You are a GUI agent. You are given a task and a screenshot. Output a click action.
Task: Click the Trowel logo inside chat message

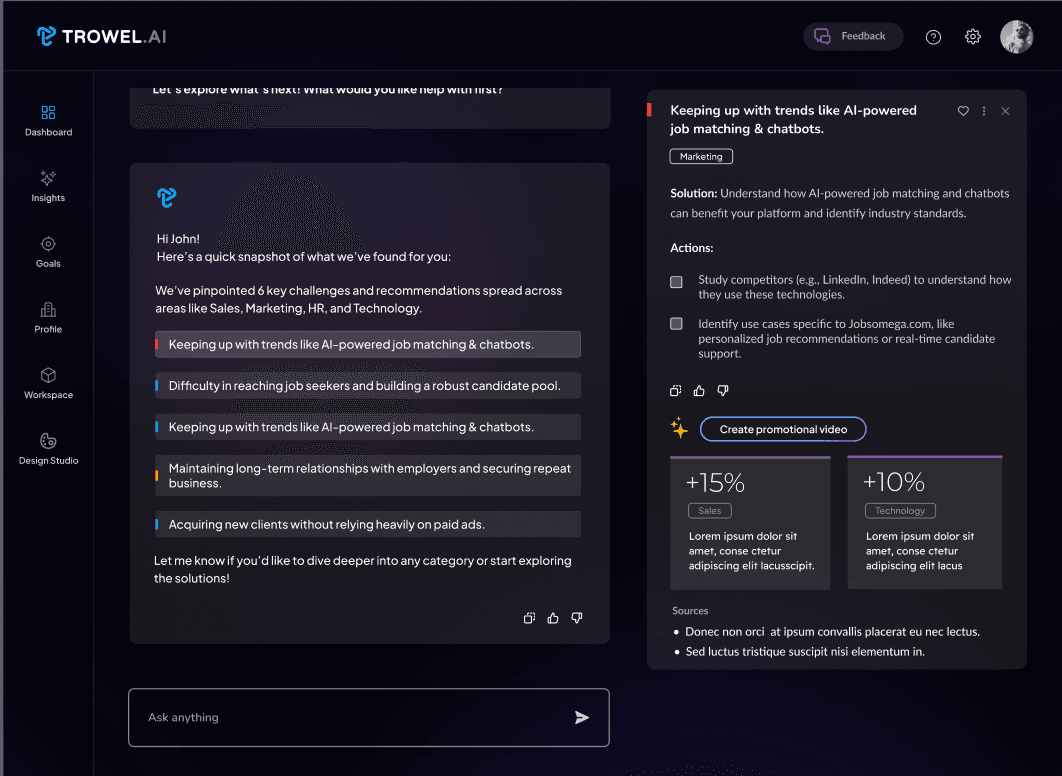pos(167,198)
